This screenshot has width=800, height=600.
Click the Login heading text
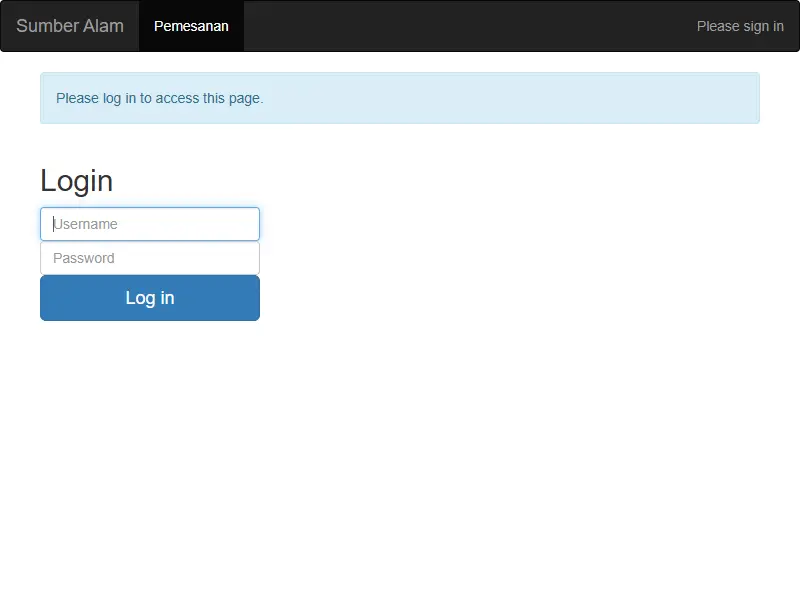pos(77,181)
